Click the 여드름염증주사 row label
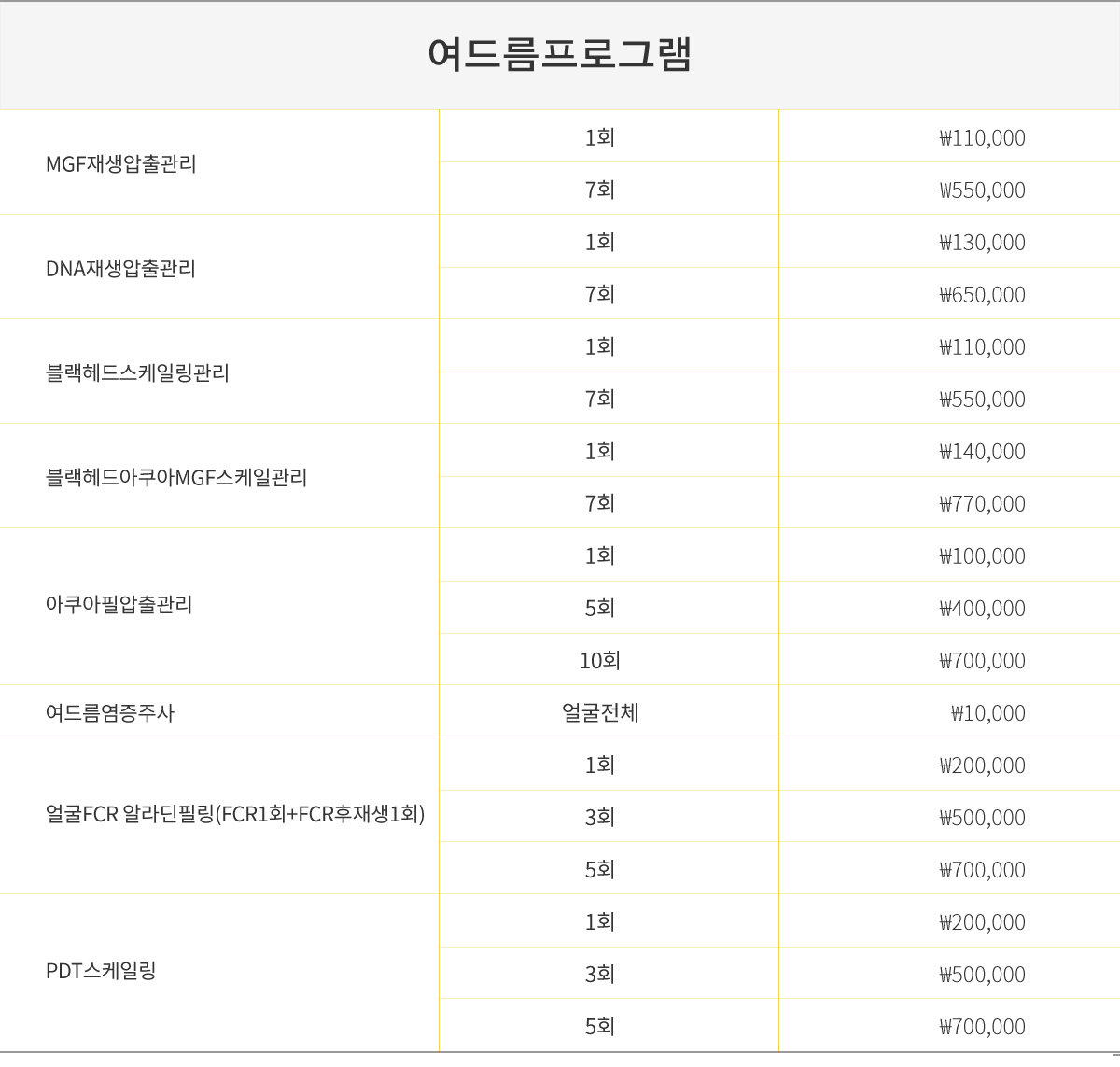 110,713
